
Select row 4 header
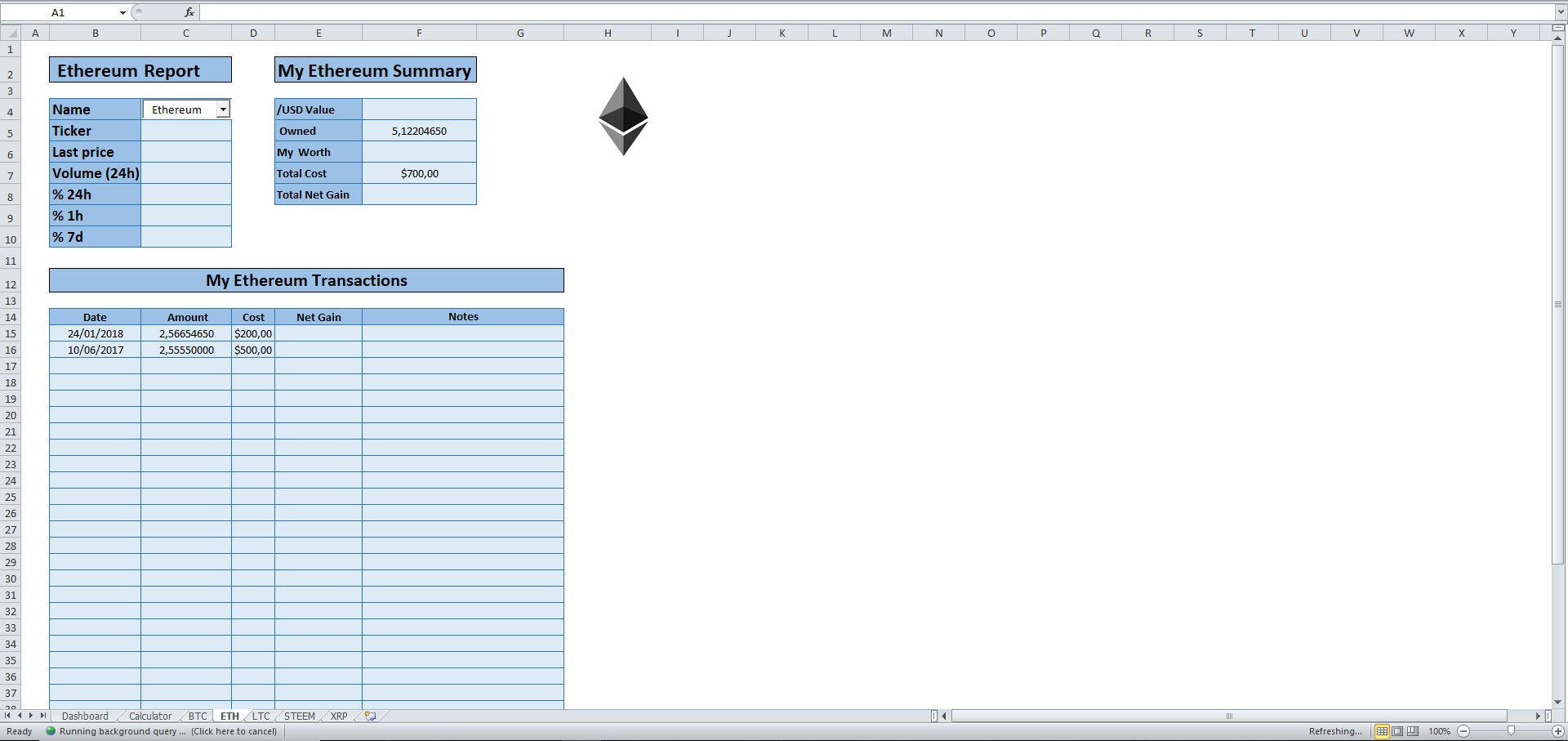click(x=11, y=111)
